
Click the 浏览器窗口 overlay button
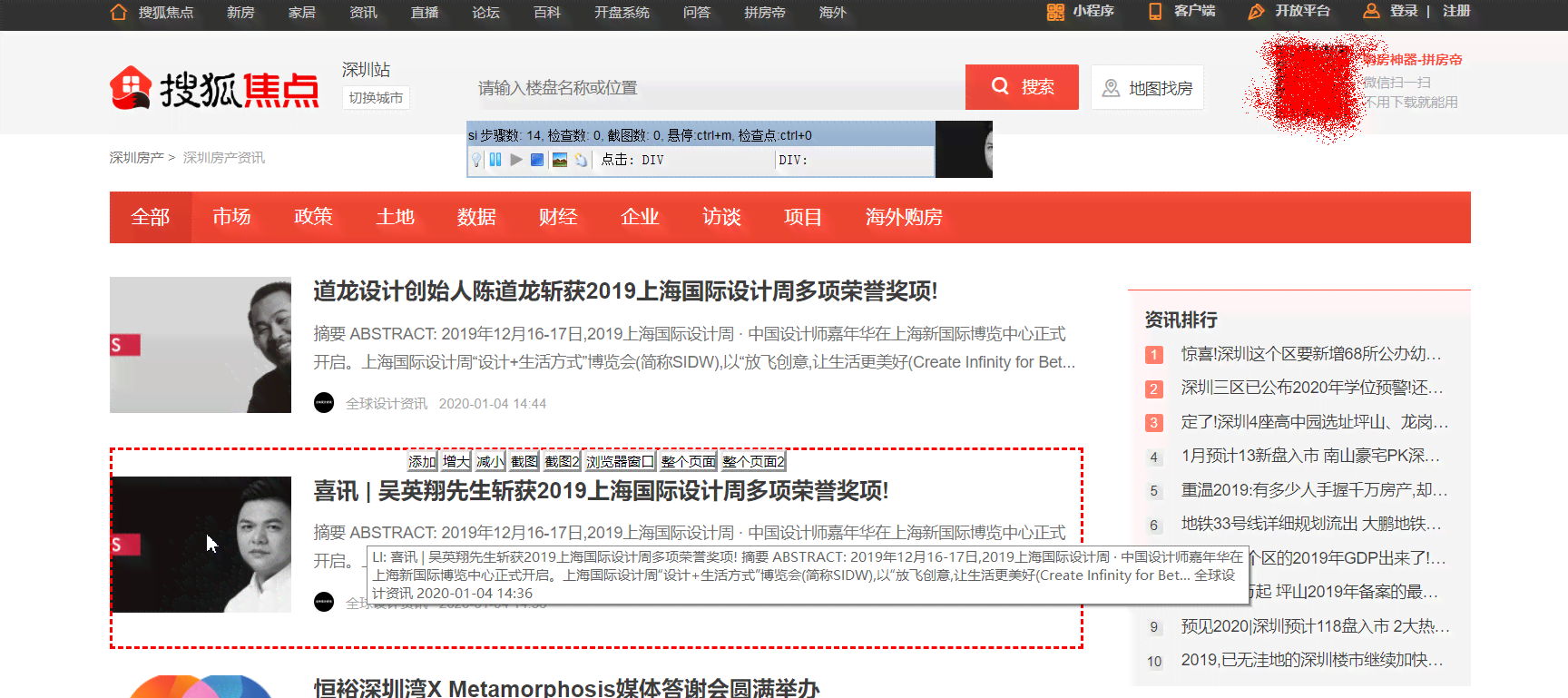click(x=620, y=461)
